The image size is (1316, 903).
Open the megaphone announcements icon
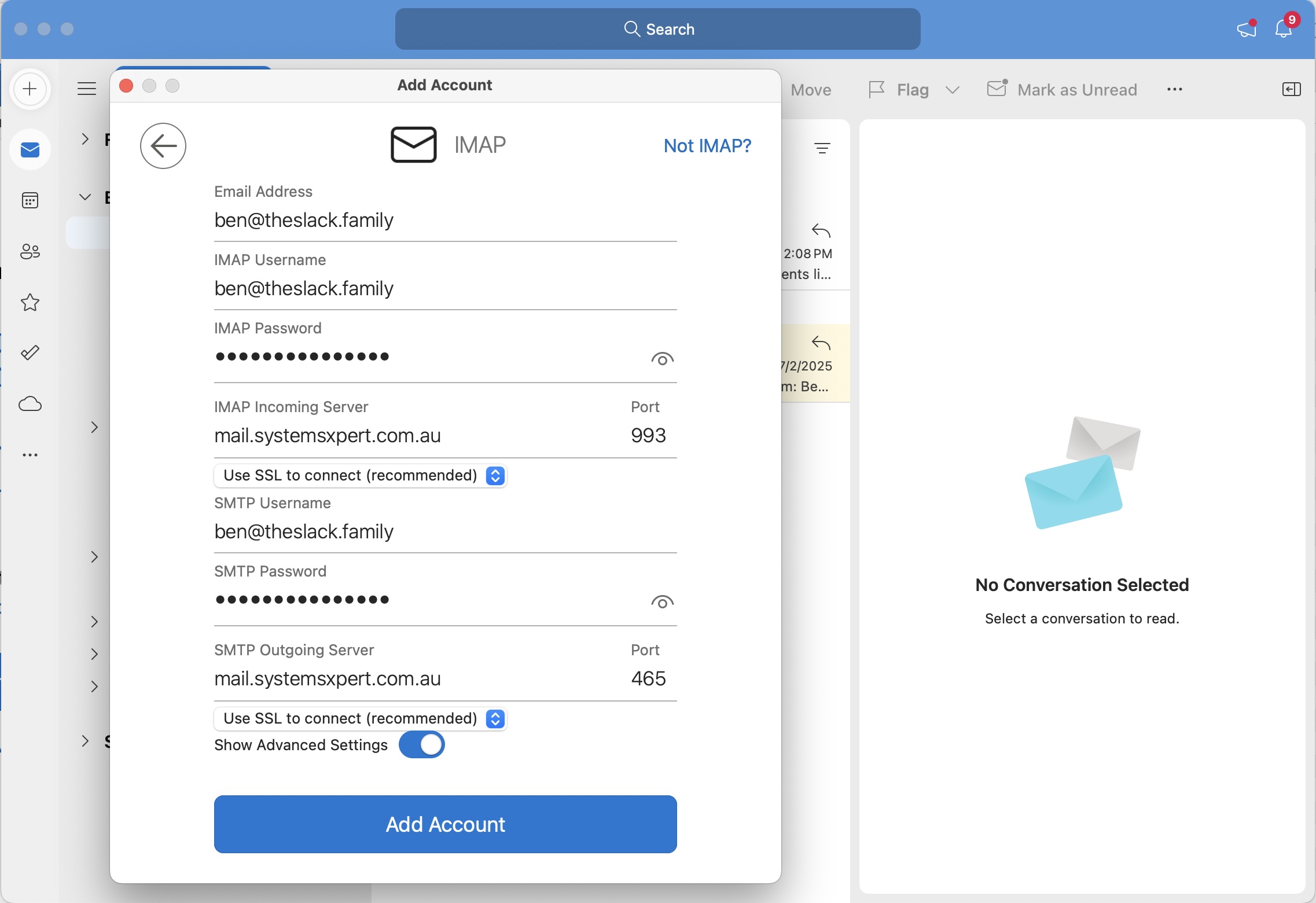click(x=1247, y=29)
